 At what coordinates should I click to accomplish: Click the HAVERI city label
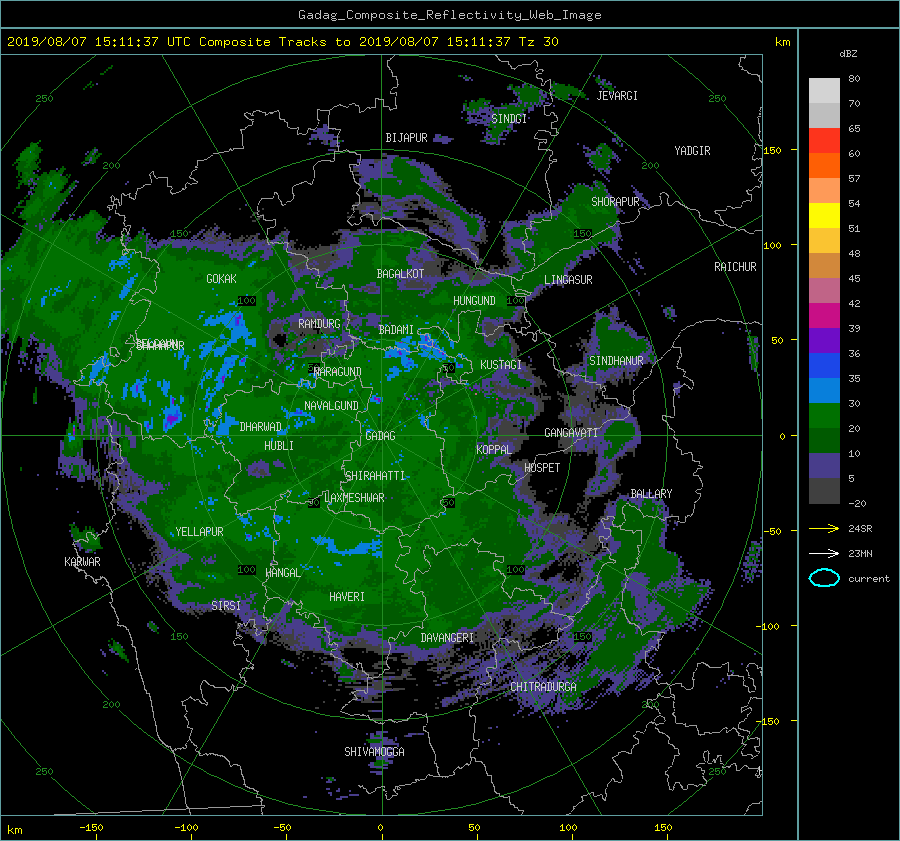[x=347, y=596]
